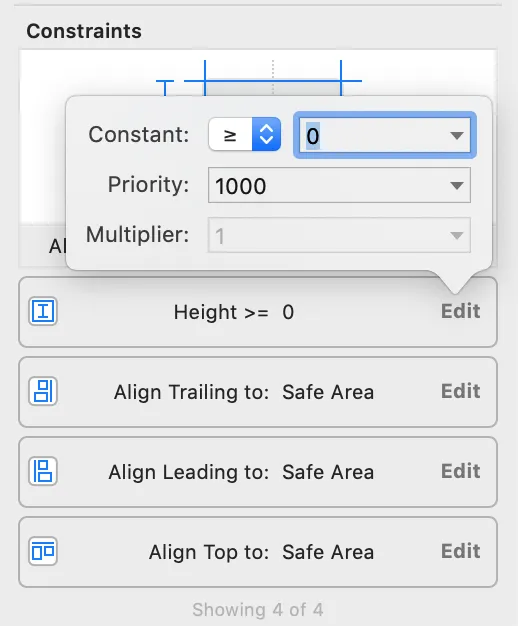Select the Height >= 0 constraint row
Viewport: 518px width, 626px height.
click(x=258, y=312)
